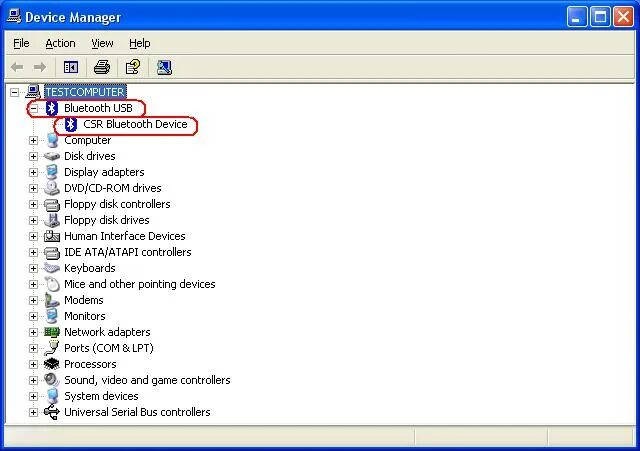The width and height of the screenshot is (640, 451).
Task: Select Mice and other pointing devices text
Action: [140, 284]
